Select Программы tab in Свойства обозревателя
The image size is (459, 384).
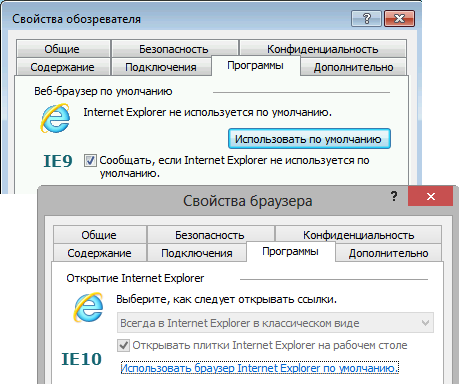pyautogui.click(x=256, y=66)
